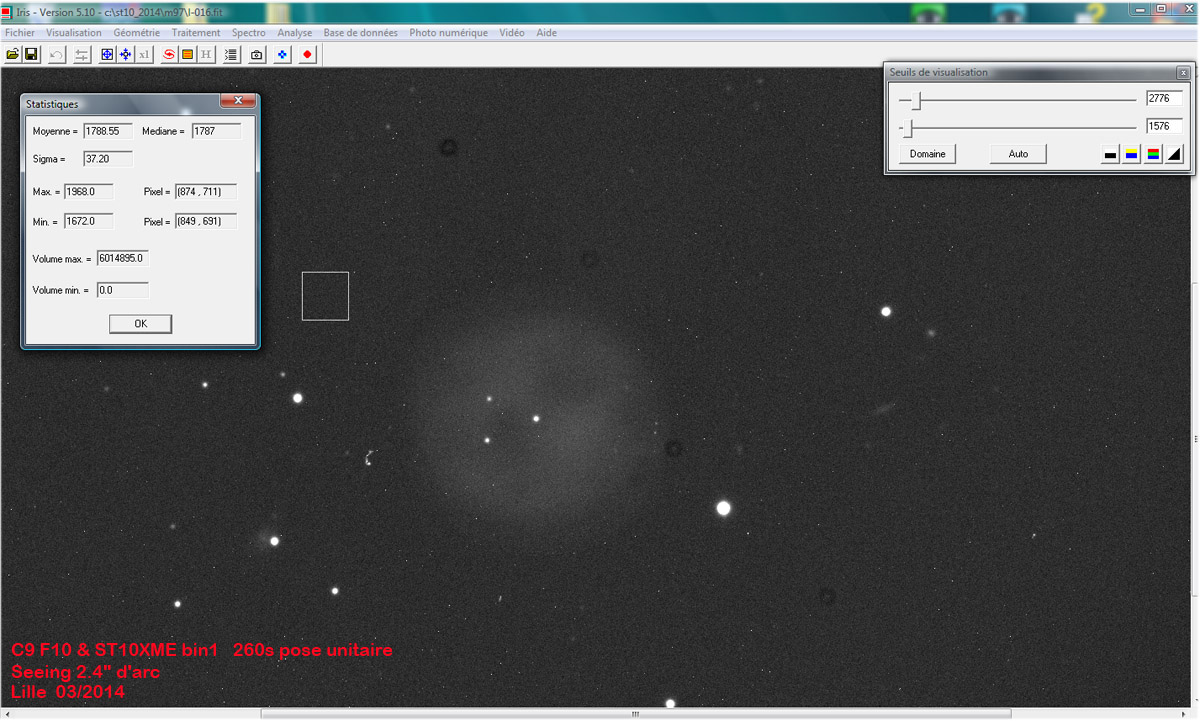Click the undo arrow icon
Viewport: 1200px width, 721px height.
click(x=57, y=54)
